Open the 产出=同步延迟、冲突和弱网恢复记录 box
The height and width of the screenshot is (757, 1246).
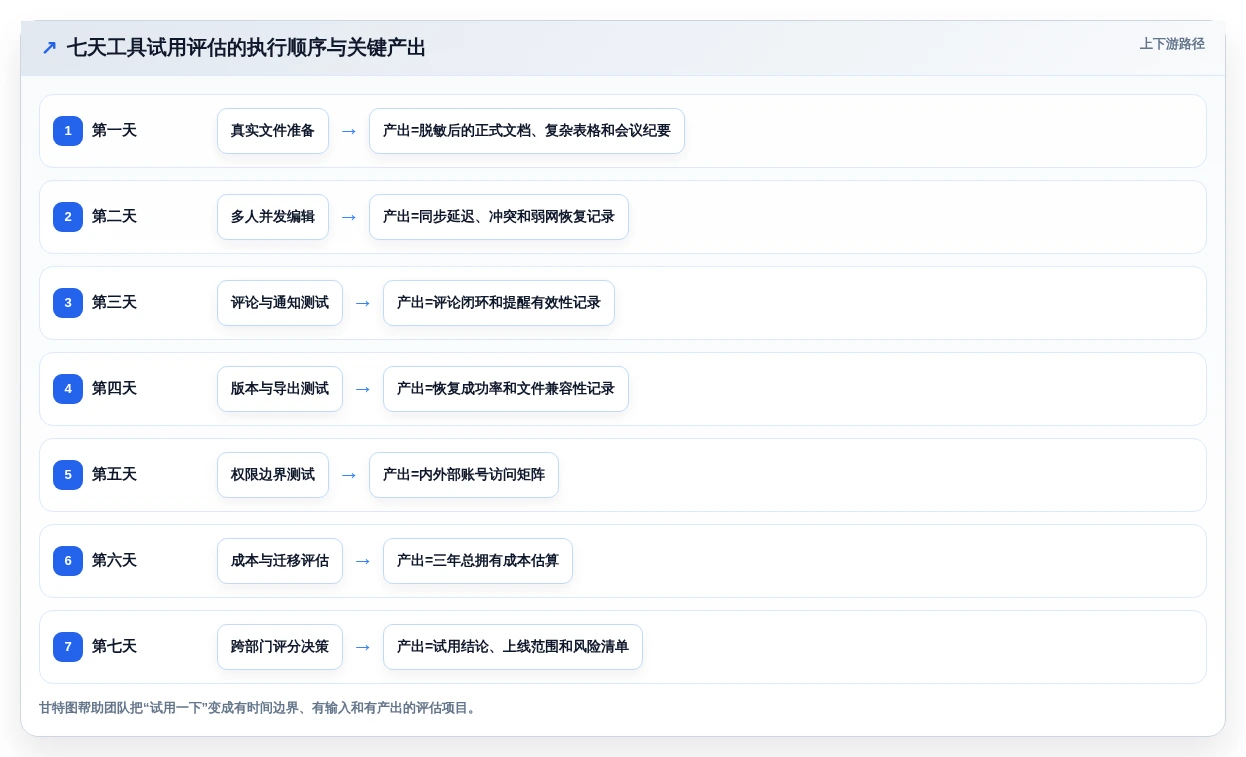point(499,217)
